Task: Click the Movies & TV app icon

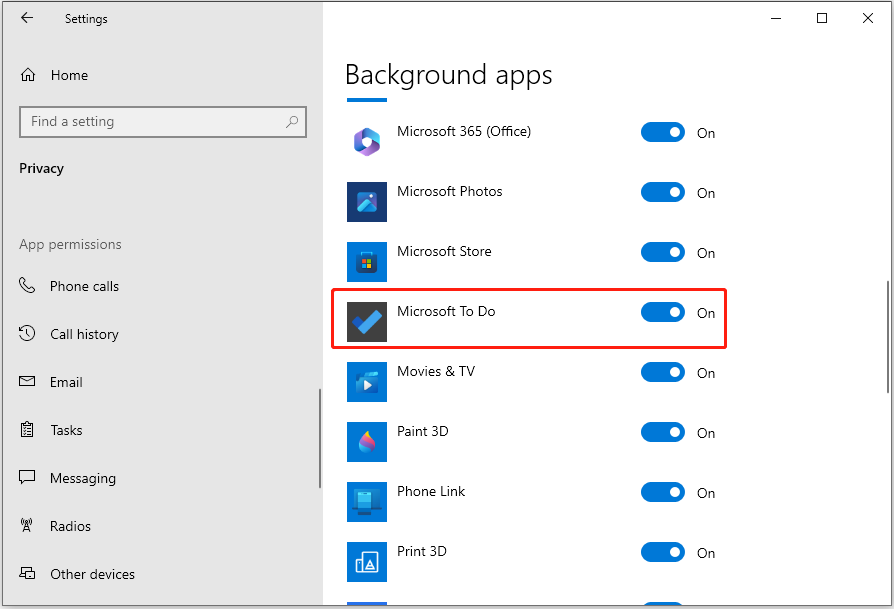Action: pyautogui.click(x=367, y=381)
